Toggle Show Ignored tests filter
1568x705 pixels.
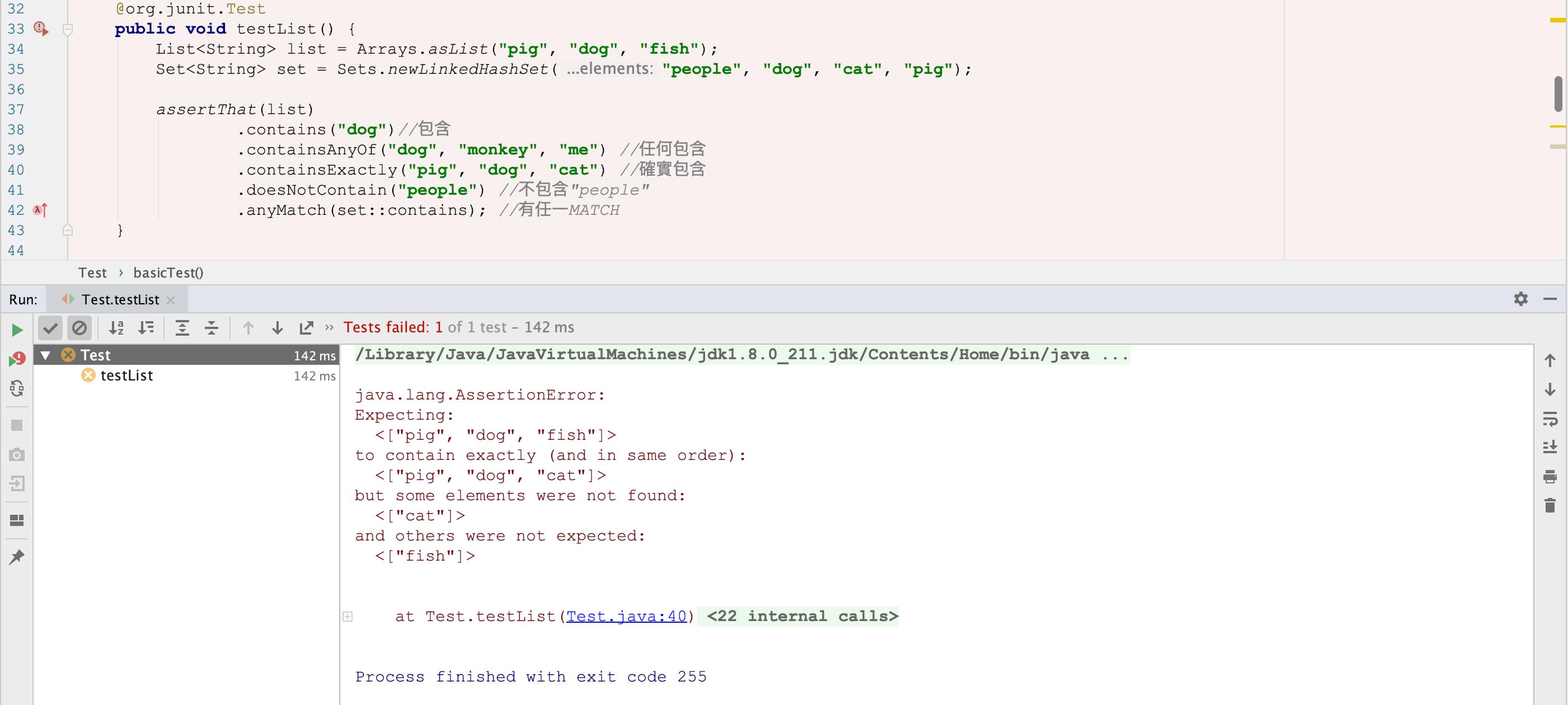[79, 328]
